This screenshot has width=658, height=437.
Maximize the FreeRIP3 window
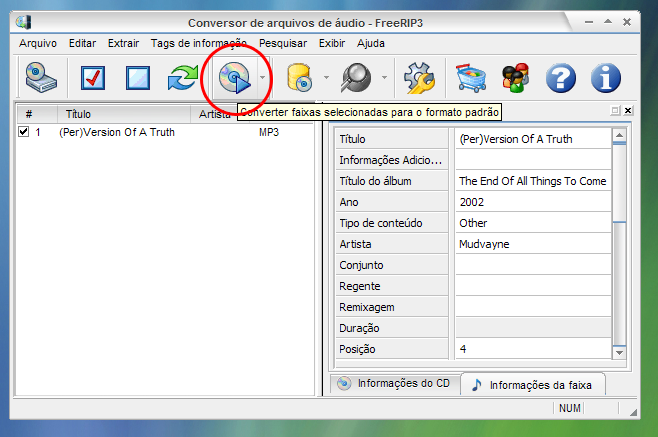tap(608, 21)
